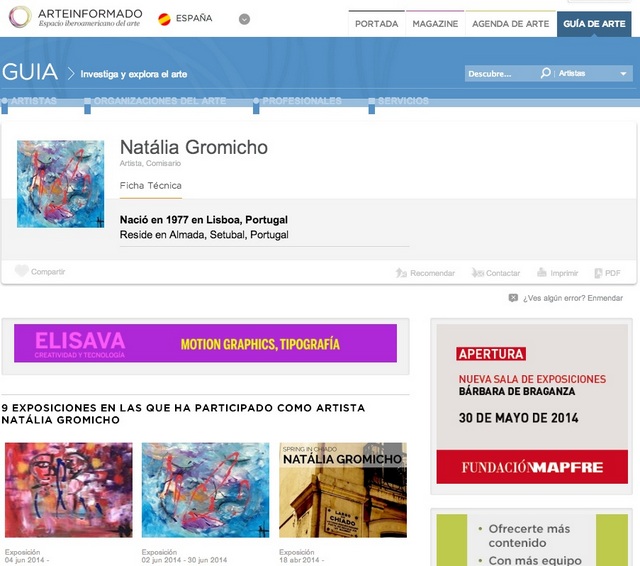Click the Elisava motion graphics banner
Viewport: 640px width, 566px height.
point(205,343)
